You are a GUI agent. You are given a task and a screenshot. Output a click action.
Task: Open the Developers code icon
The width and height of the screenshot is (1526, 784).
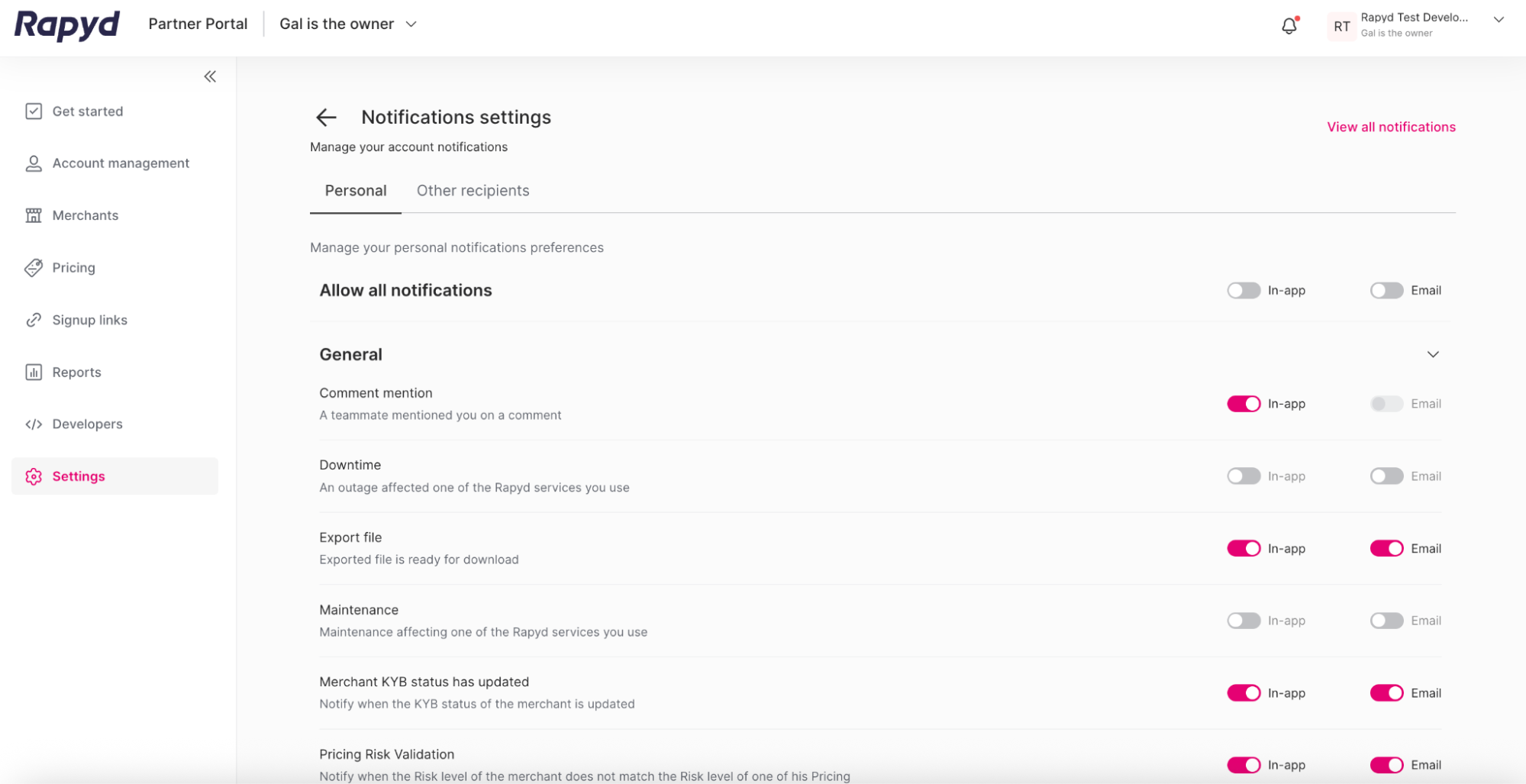[34, 424]
